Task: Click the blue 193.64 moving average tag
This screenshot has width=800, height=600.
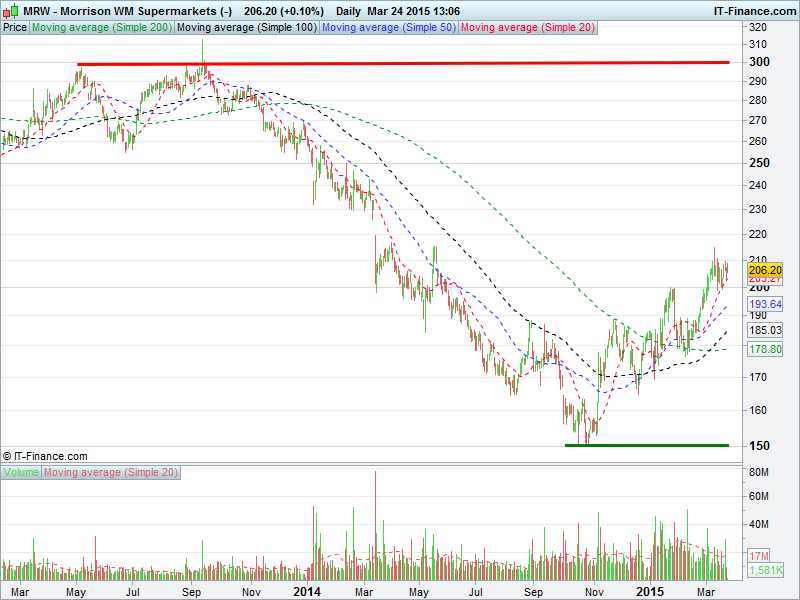Action: coord(764,303)
